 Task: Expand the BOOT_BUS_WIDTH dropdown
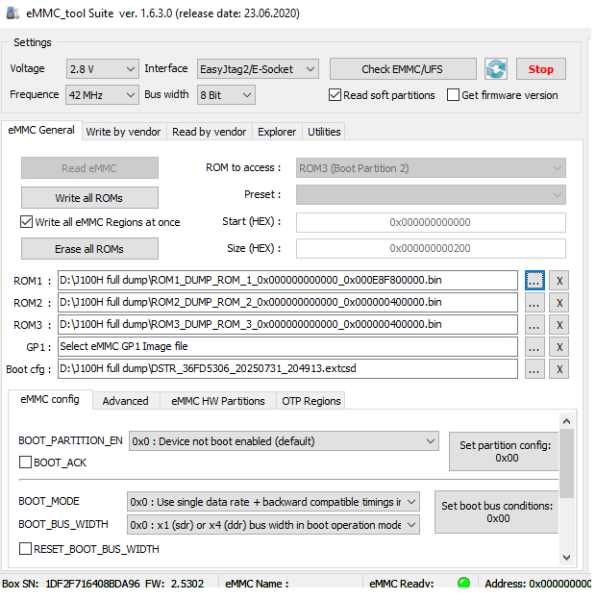(273, 525)
